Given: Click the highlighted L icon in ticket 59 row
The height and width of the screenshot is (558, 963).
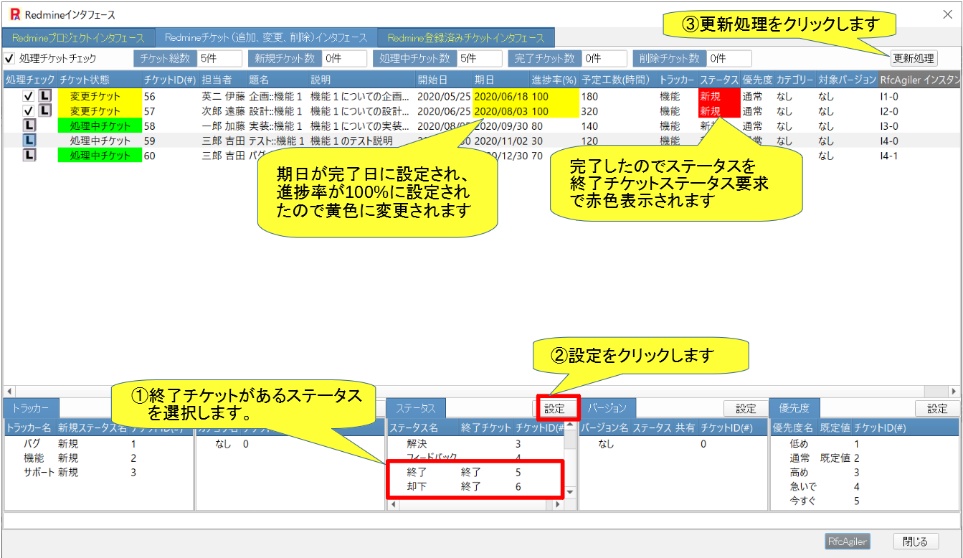Looking at the screenshot, I should [x=29, y=140].
